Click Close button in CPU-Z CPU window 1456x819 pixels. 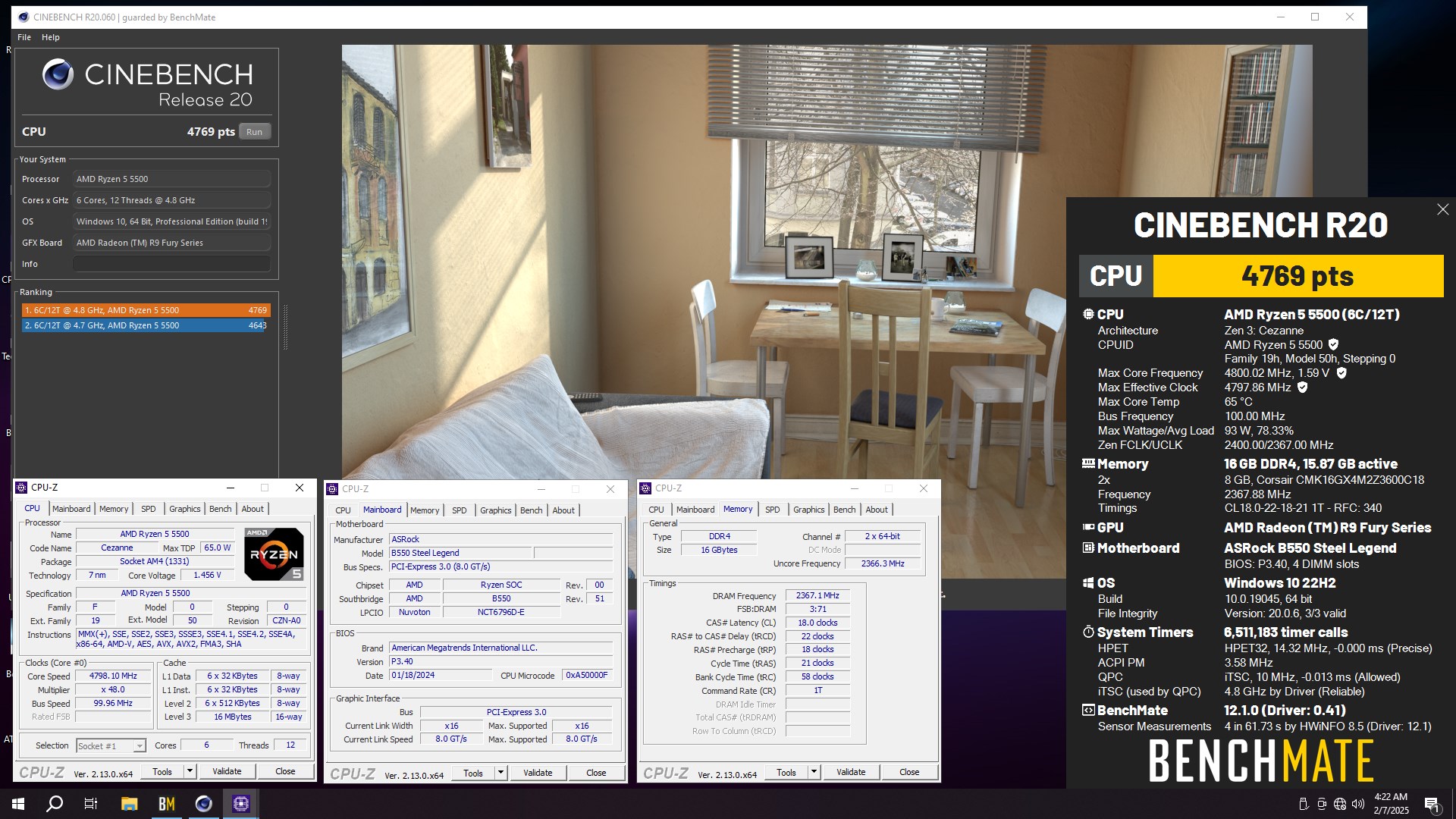285,771
